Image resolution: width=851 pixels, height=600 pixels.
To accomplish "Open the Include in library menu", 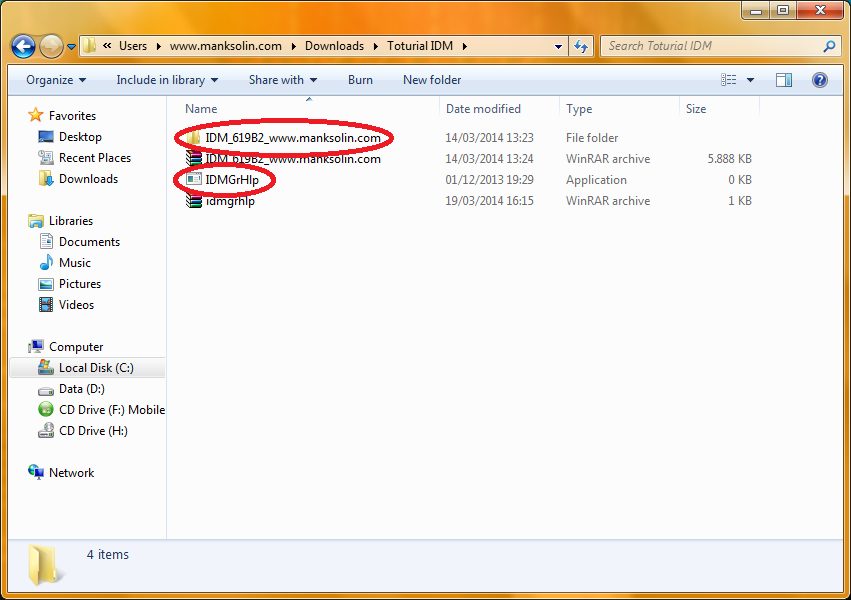I will [167, 80].
